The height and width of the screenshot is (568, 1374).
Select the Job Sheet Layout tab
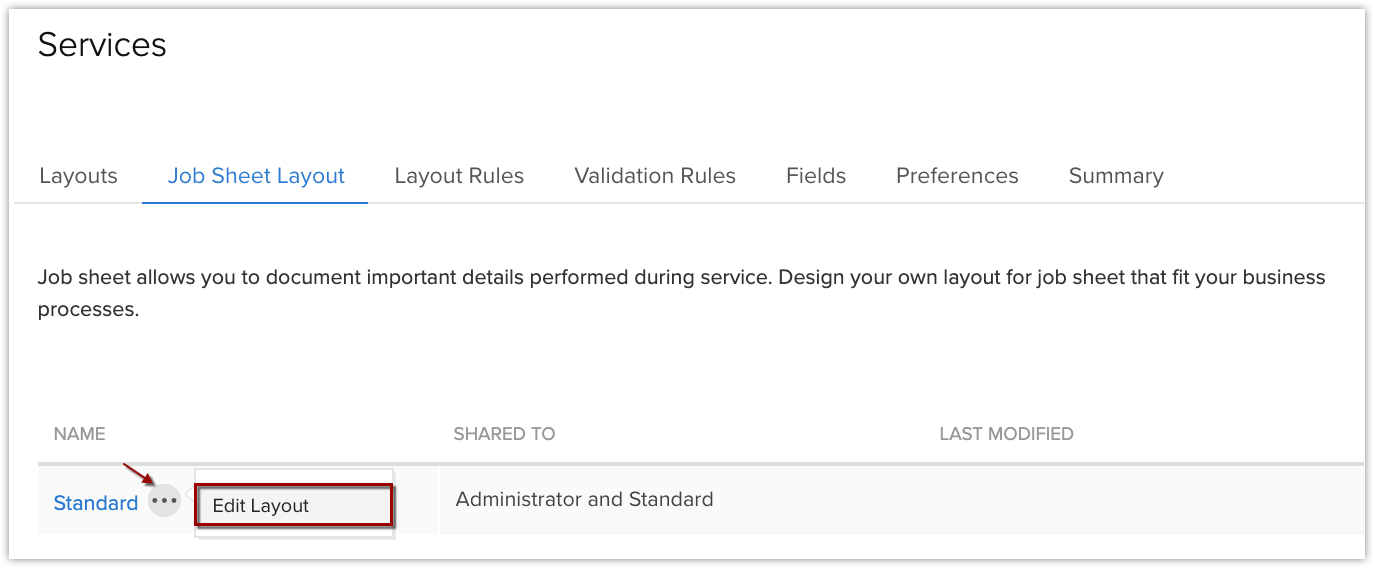tap(256, 176)
